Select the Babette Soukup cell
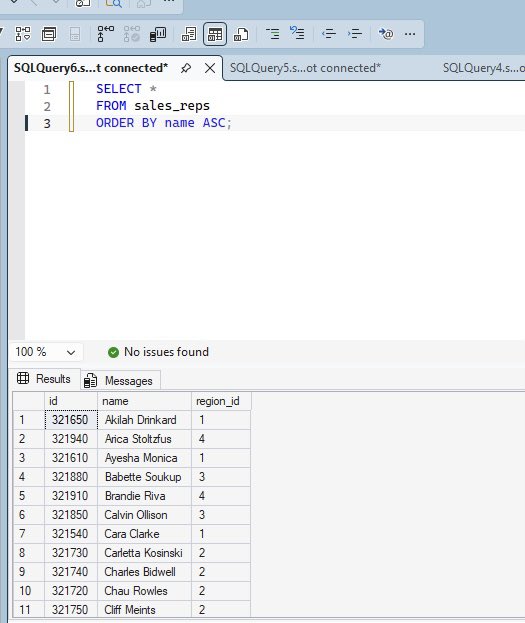The width and height of the screenshot is (525, 623). (x=144, y=477)
